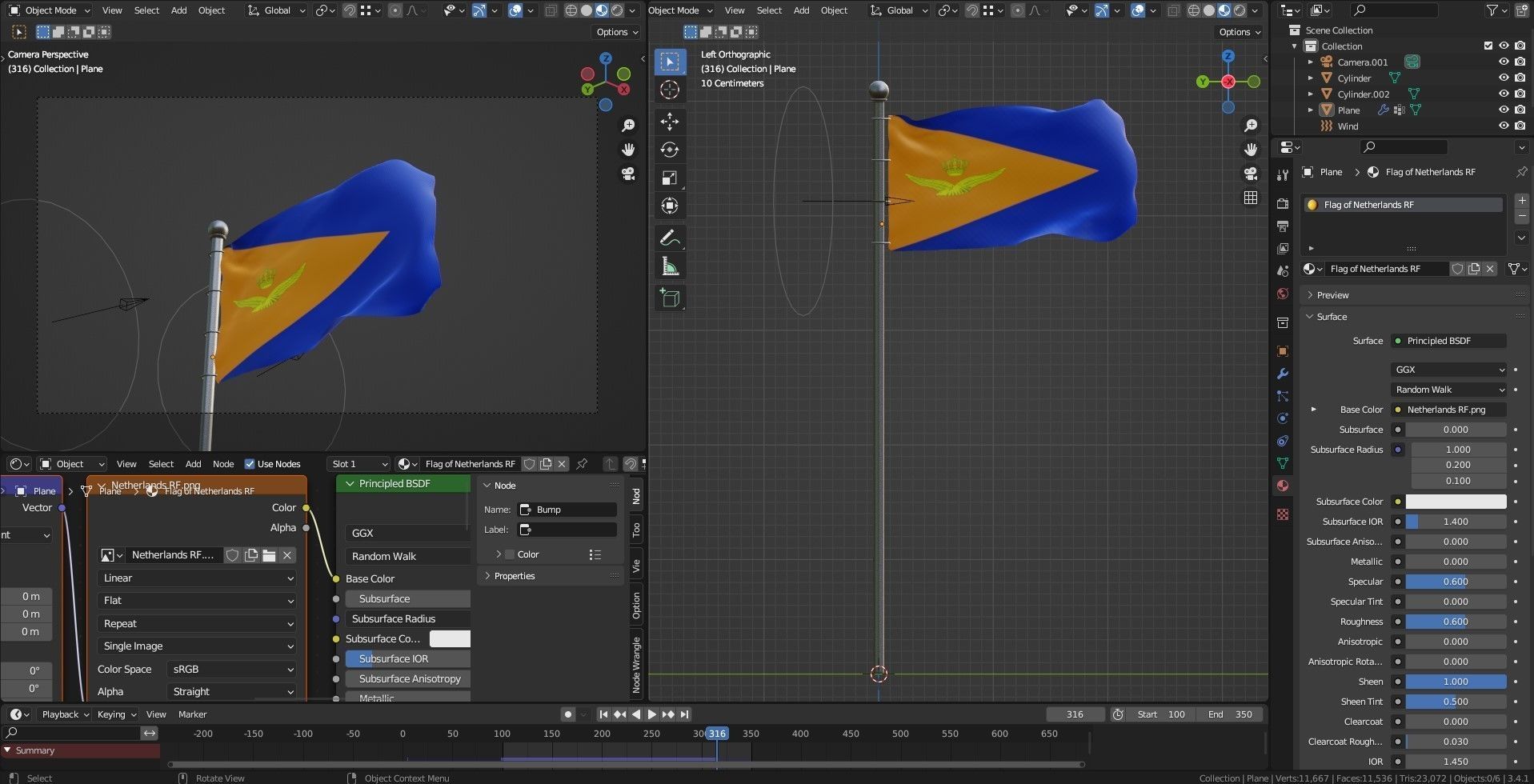Adjust Sheen Tint slider value 0.500

click(1456, 702)
